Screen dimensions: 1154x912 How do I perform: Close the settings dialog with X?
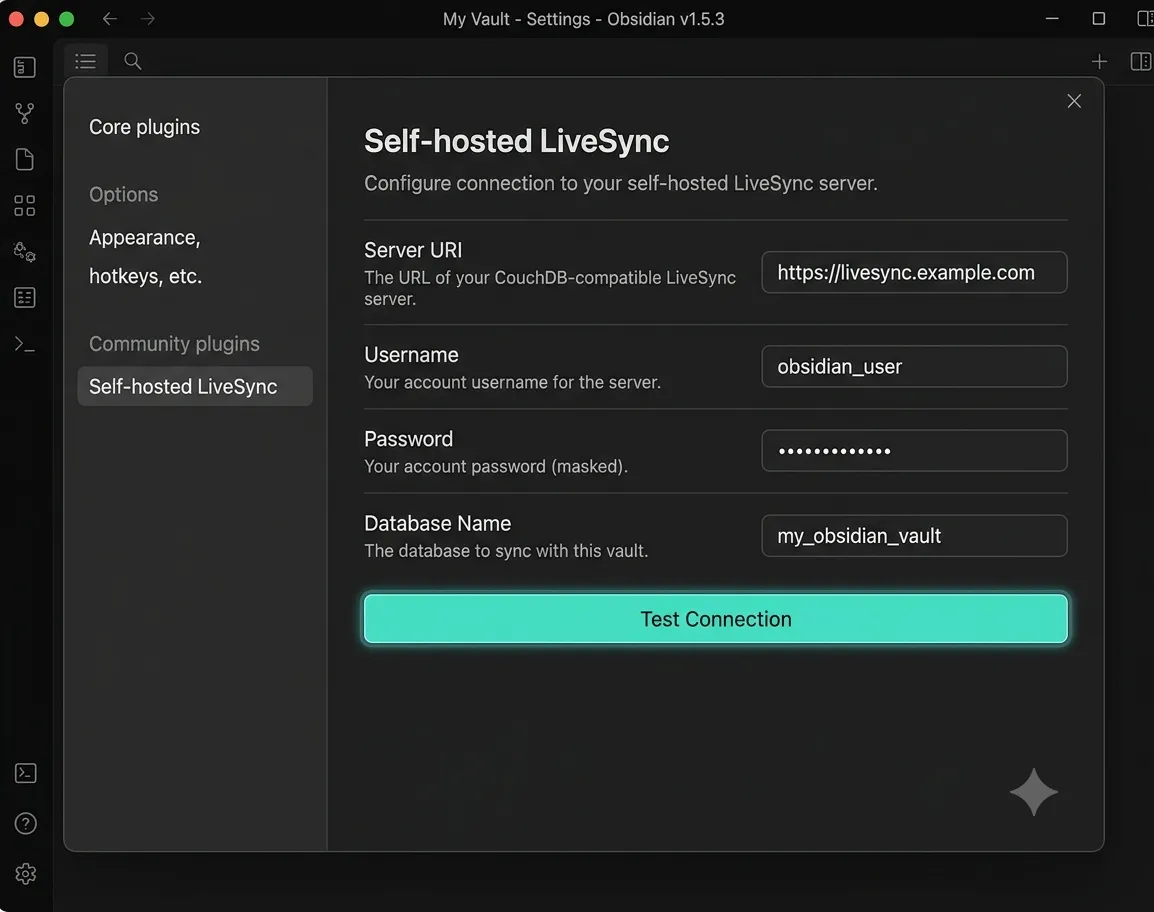tap(1074, 101)
